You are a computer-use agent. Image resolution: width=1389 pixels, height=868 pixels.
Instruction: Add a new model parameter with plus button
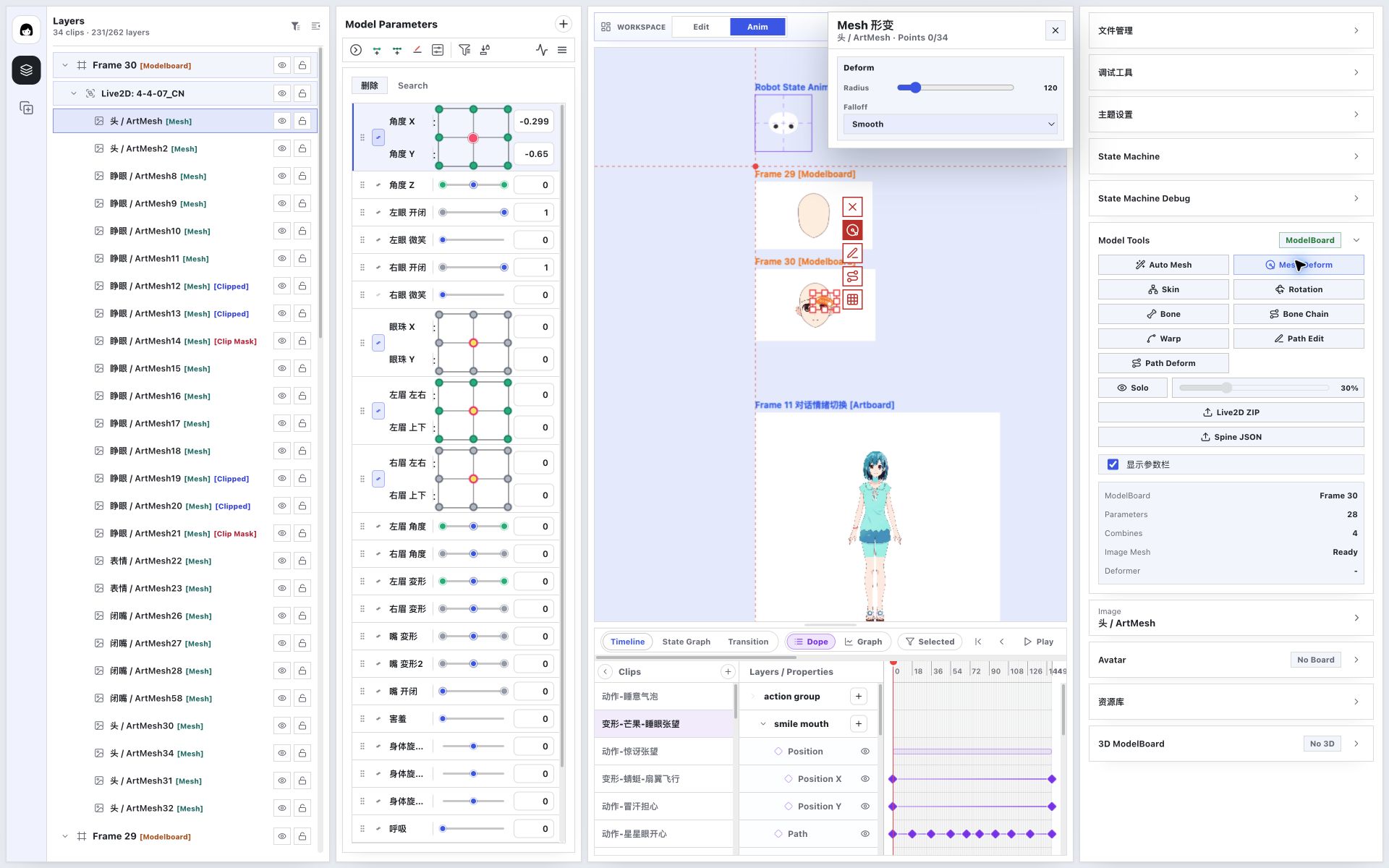[564, 24]
